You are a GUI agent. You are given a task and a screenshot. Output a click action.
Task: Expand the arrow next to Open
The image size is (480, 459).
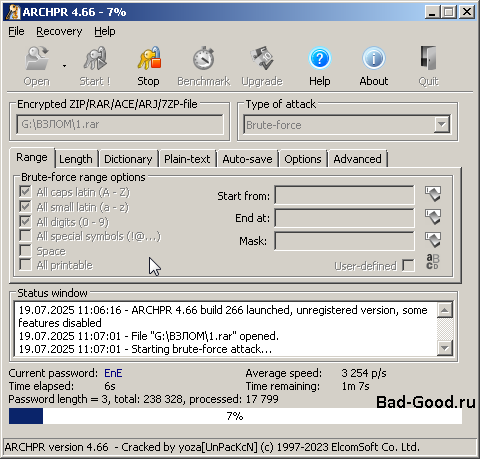pyautogui.click(x=64, y=66)
